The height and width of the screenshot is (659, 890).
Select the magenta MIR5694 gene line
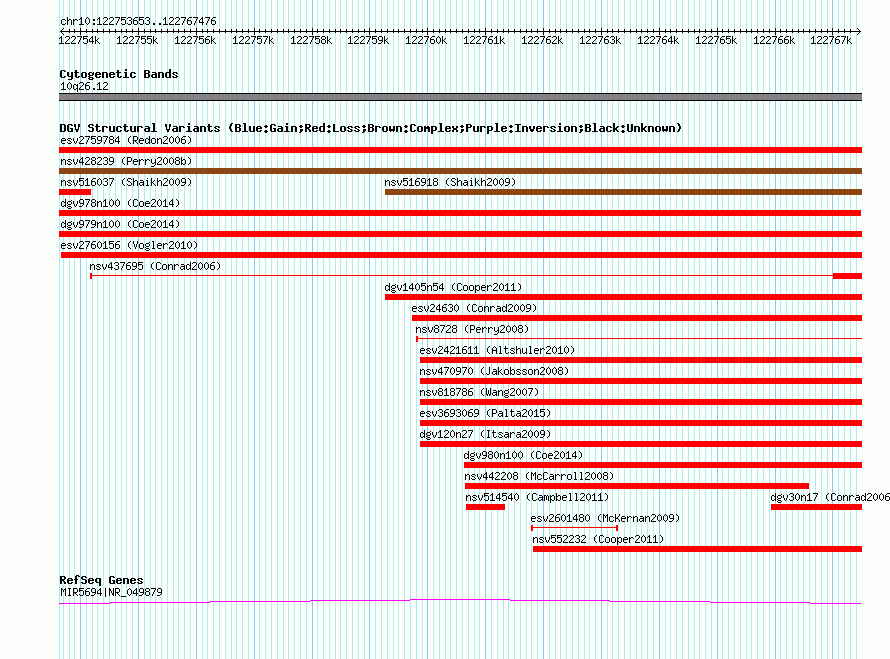(x=460, y=601)
